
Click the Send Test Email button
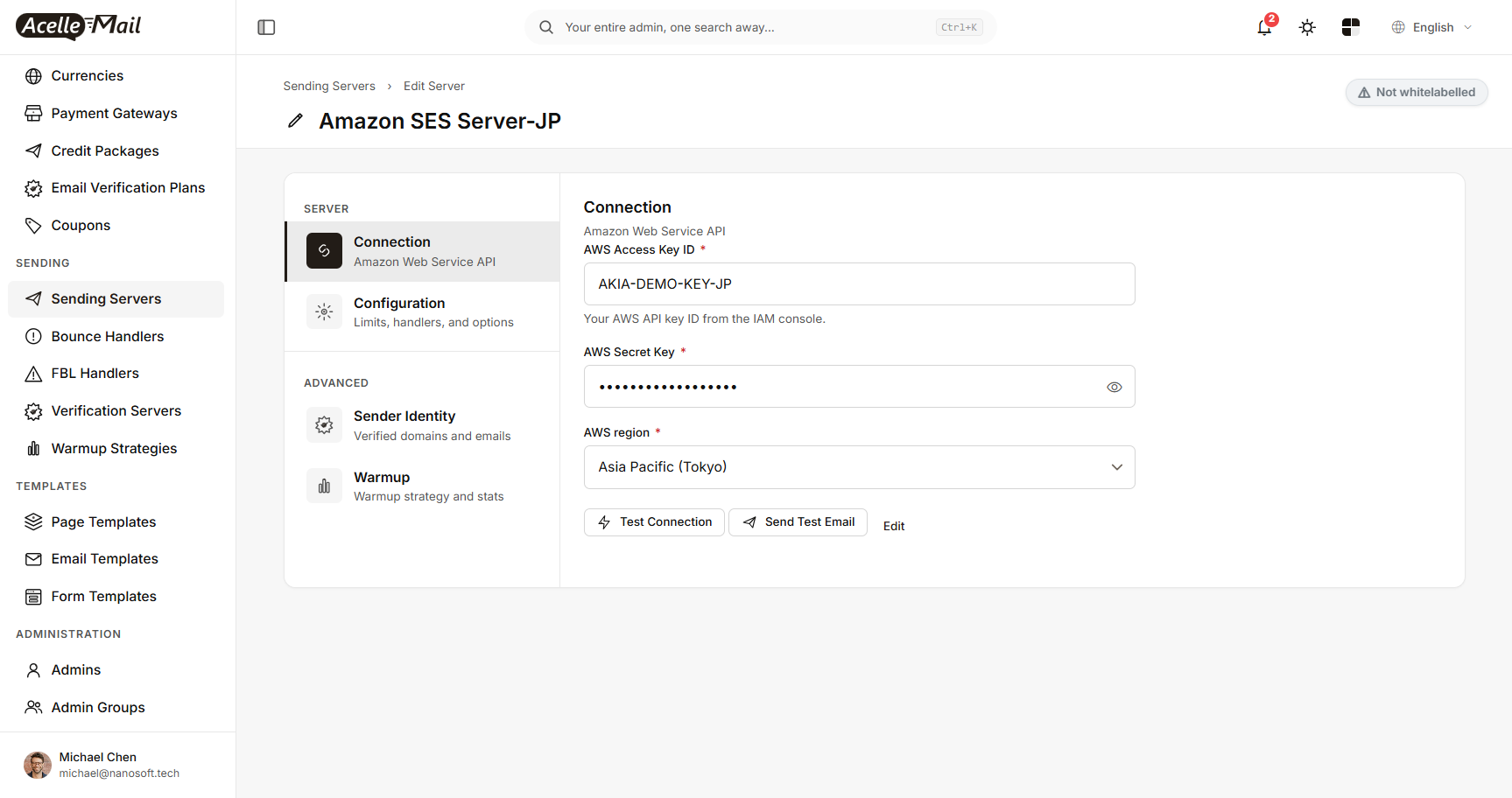point(798,522)
